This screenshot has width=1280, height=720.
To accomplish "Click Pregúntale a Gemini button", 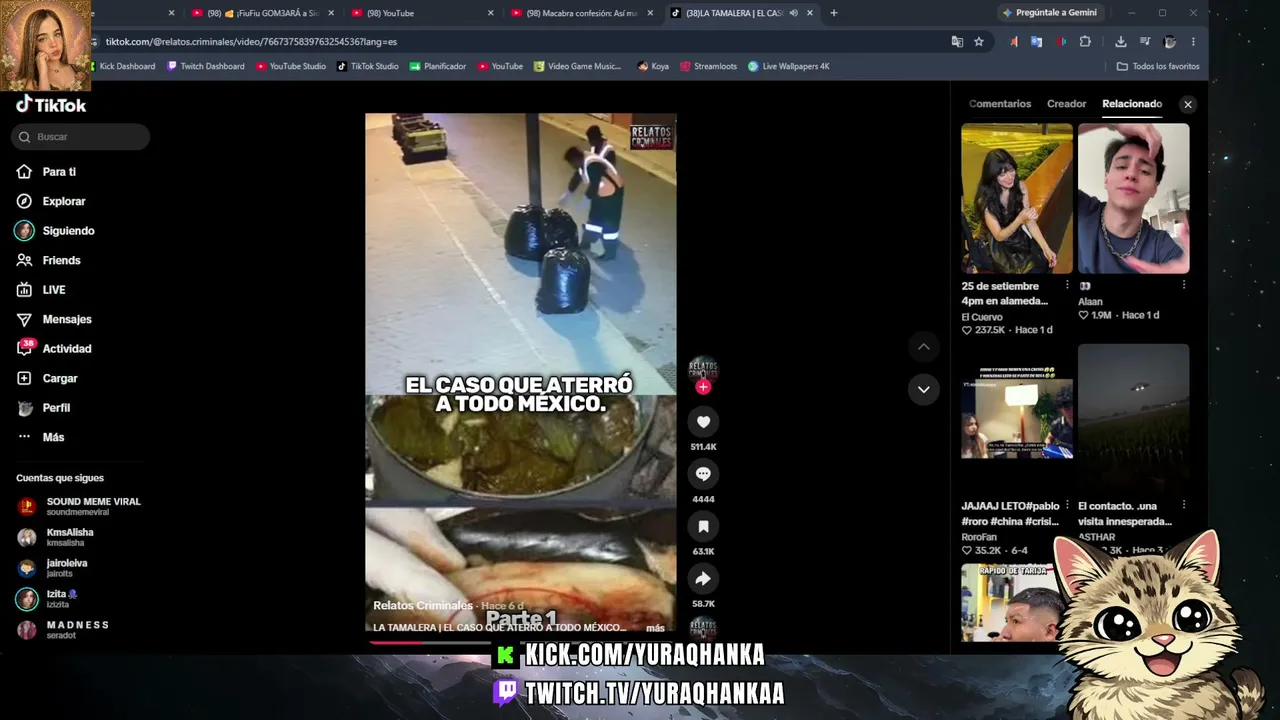I will (1049, 13).
